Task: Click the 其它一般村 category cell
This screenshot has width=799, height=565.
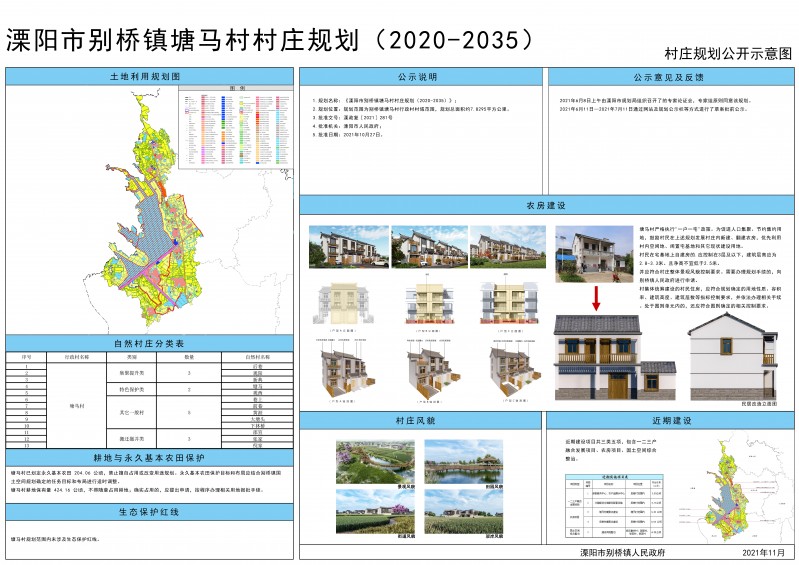Action: pos(131,412)
